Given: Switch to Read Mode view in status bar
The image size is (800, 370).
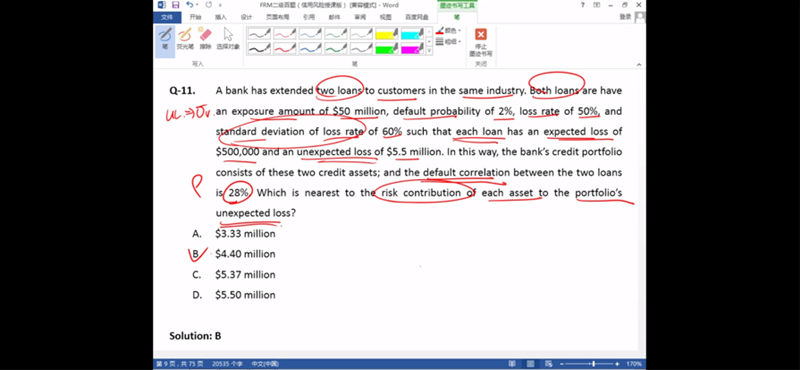Looking at the screenshot, I should 512,364.
